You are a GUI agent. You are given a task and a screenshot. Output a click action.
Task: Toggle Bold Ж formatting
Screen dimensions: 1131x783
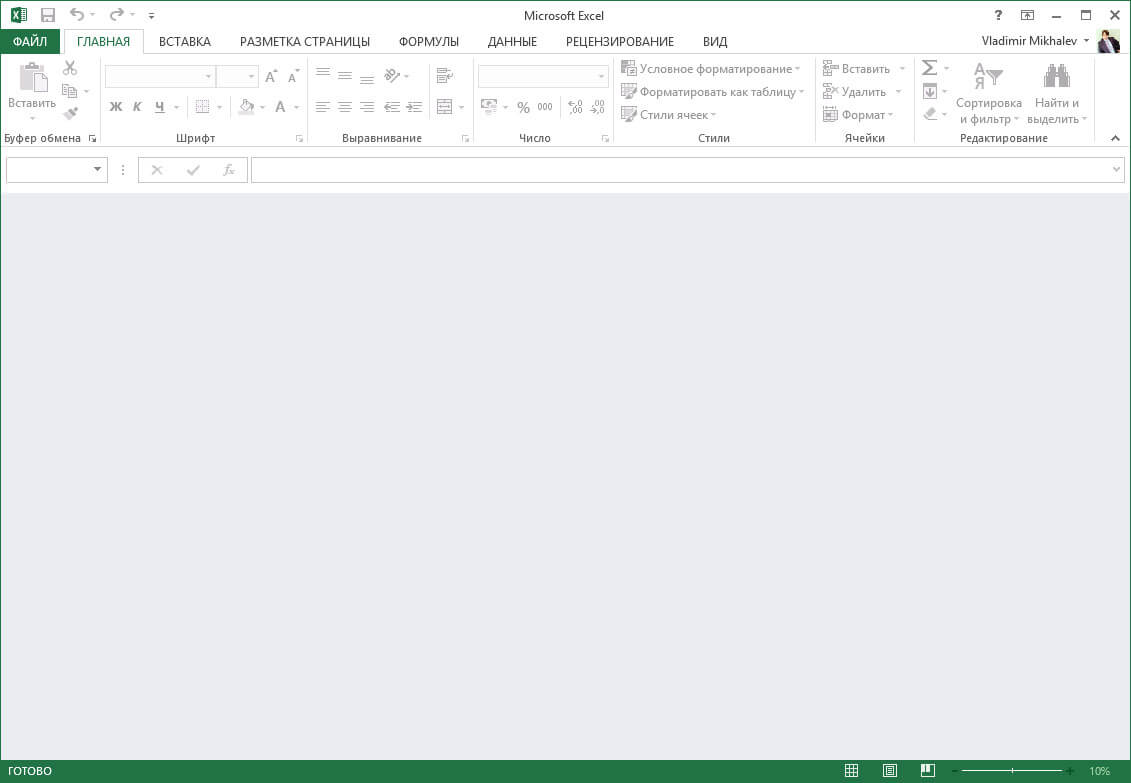tap(115, 107)
